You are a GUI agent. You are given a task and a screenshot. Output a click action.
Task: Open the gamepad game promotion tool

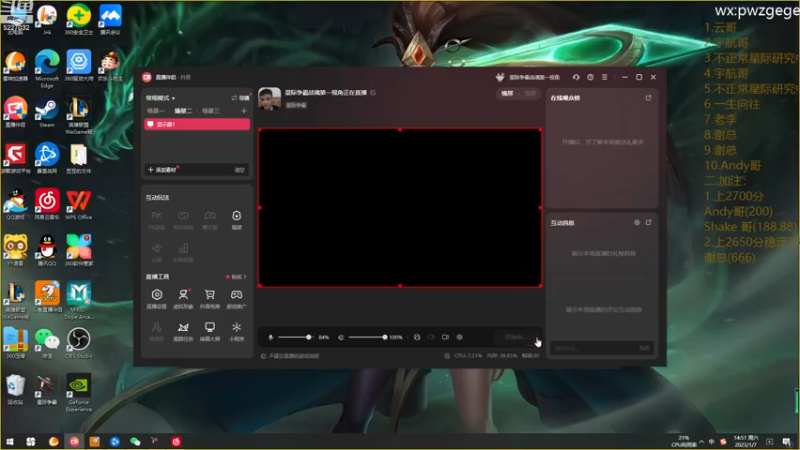click(236, 298)
